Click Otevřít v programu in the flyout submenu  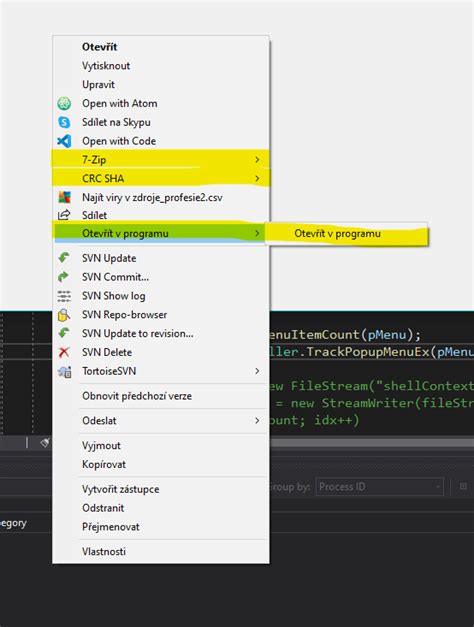(x=346, y=234)
